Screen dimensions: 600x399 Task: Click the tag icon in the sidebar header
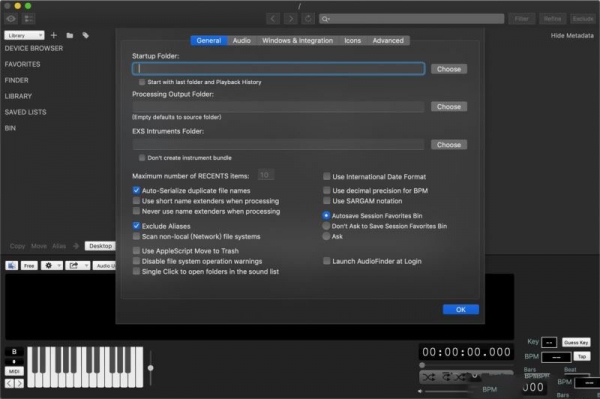(85, 35)
